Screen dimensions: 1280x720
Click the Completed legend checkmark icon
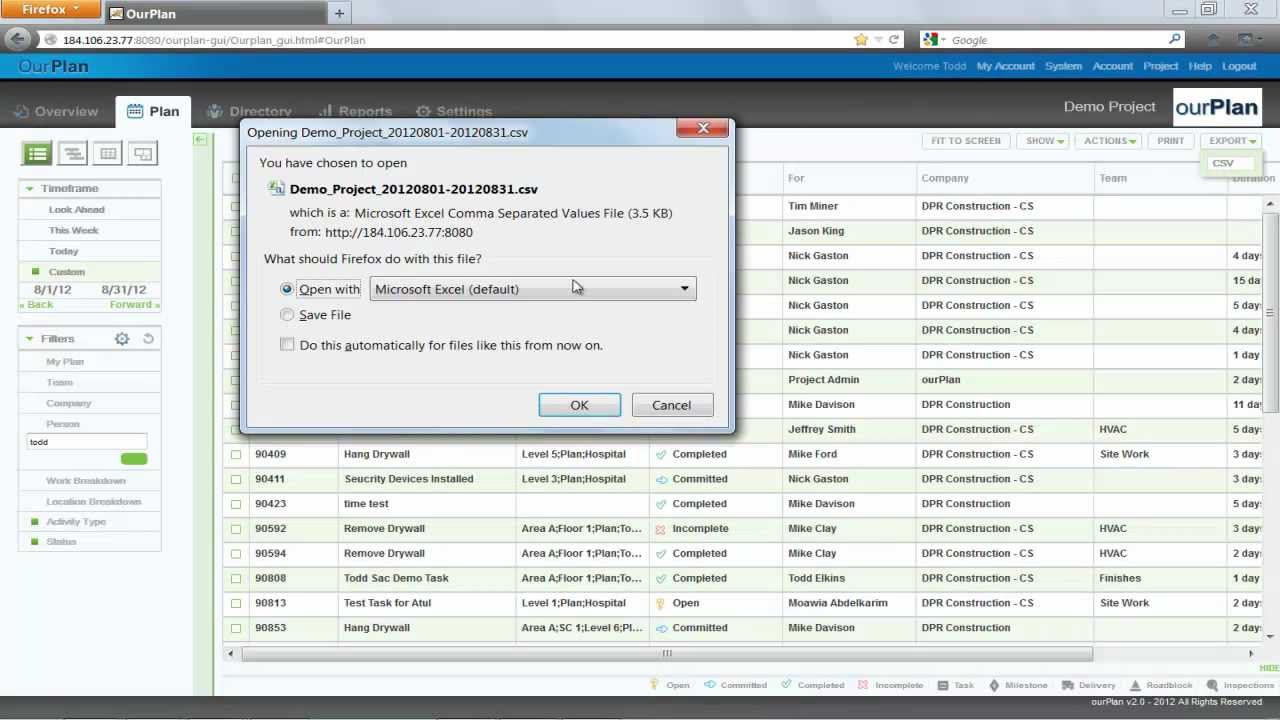[x=786, y=685]
